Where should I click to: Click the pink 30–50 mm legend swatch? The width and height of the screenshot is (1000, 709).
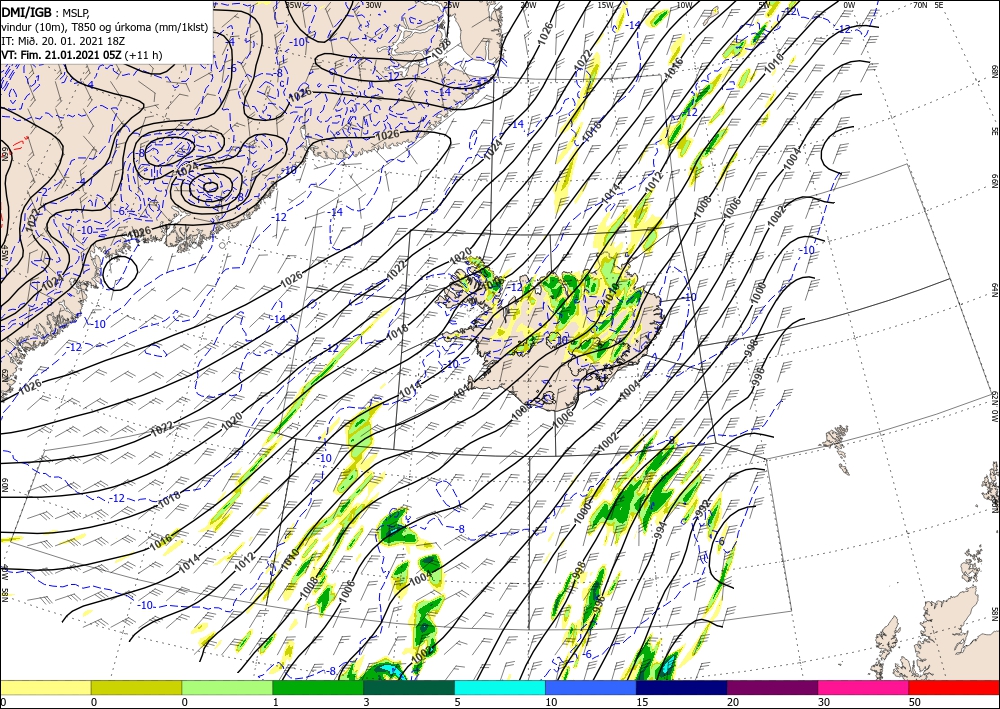[x=864, y=687]
